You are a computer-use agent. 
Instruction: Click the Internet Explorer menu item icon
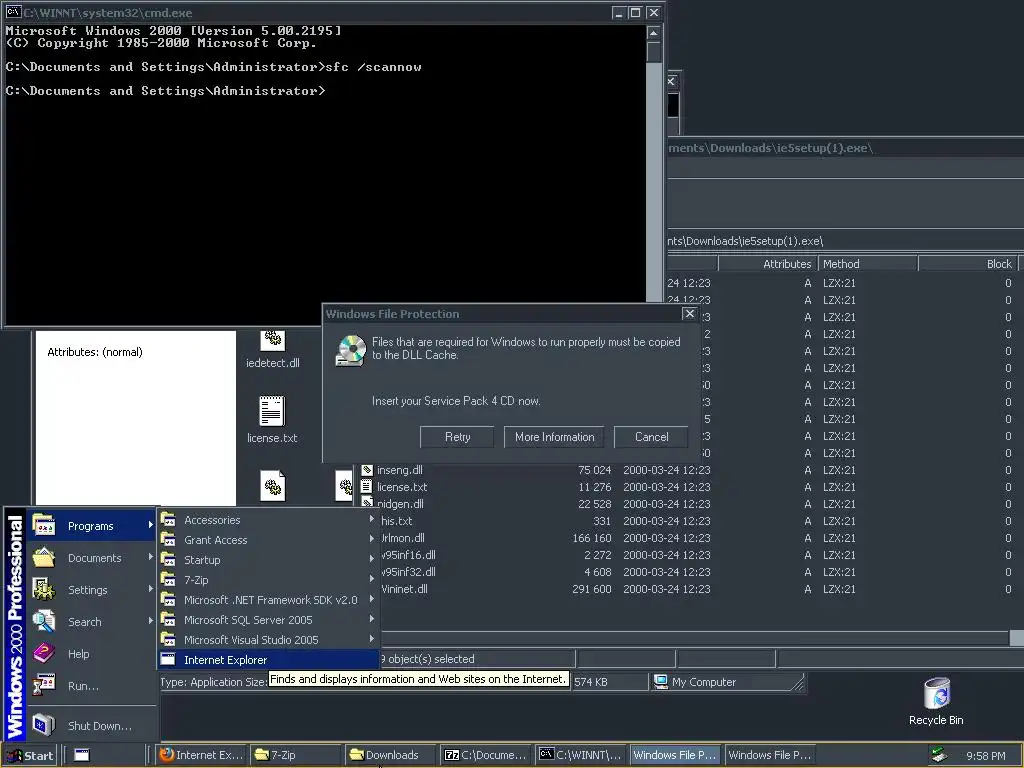coord(168,660)
